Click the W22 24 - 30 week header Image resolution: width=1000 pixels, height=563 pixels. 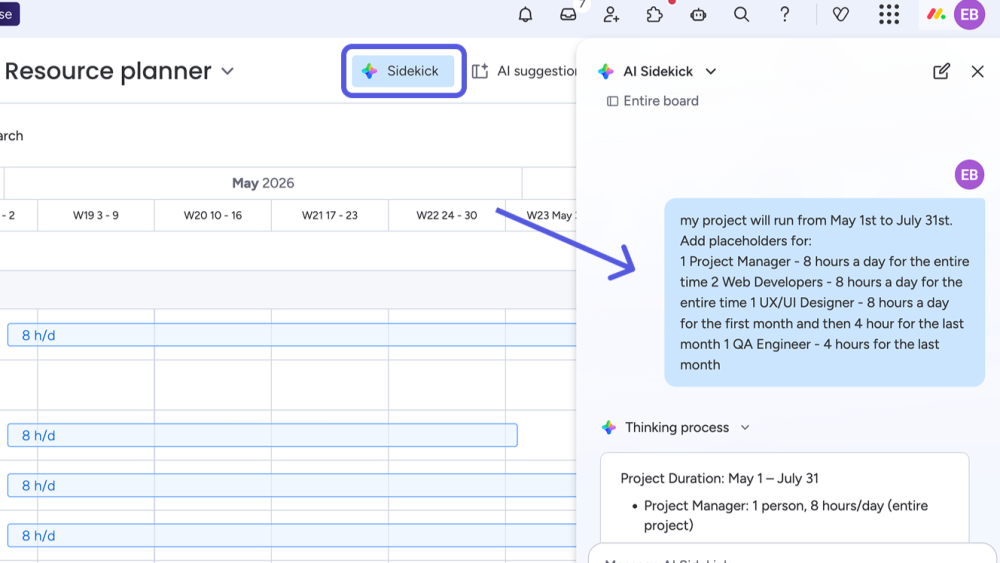point(446,215)
